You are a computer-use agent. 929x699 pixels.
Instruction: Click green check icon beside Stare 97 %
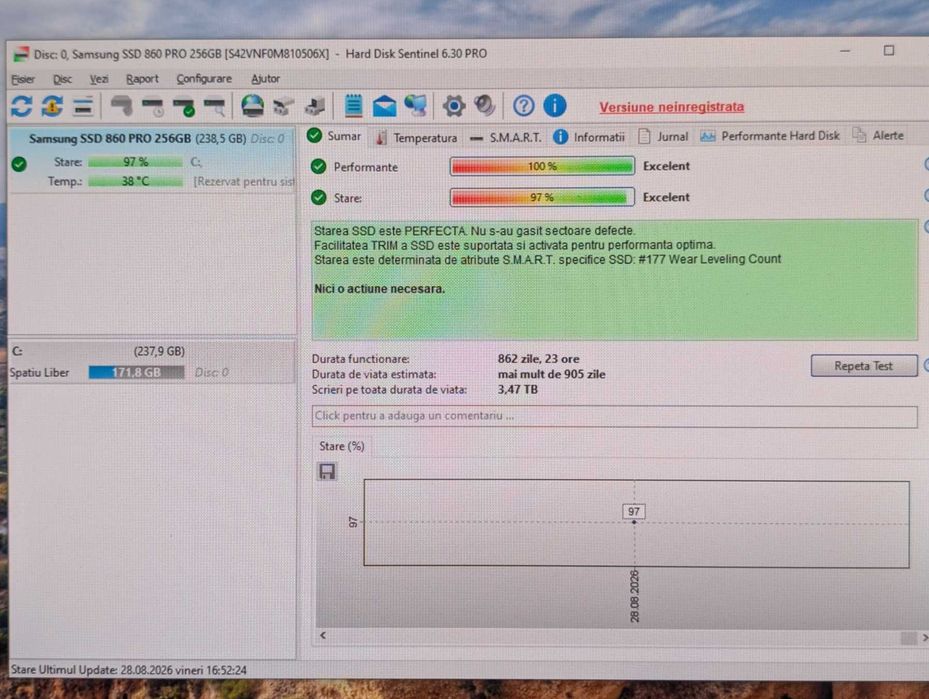pyautogui.click(x=318, y=197)
